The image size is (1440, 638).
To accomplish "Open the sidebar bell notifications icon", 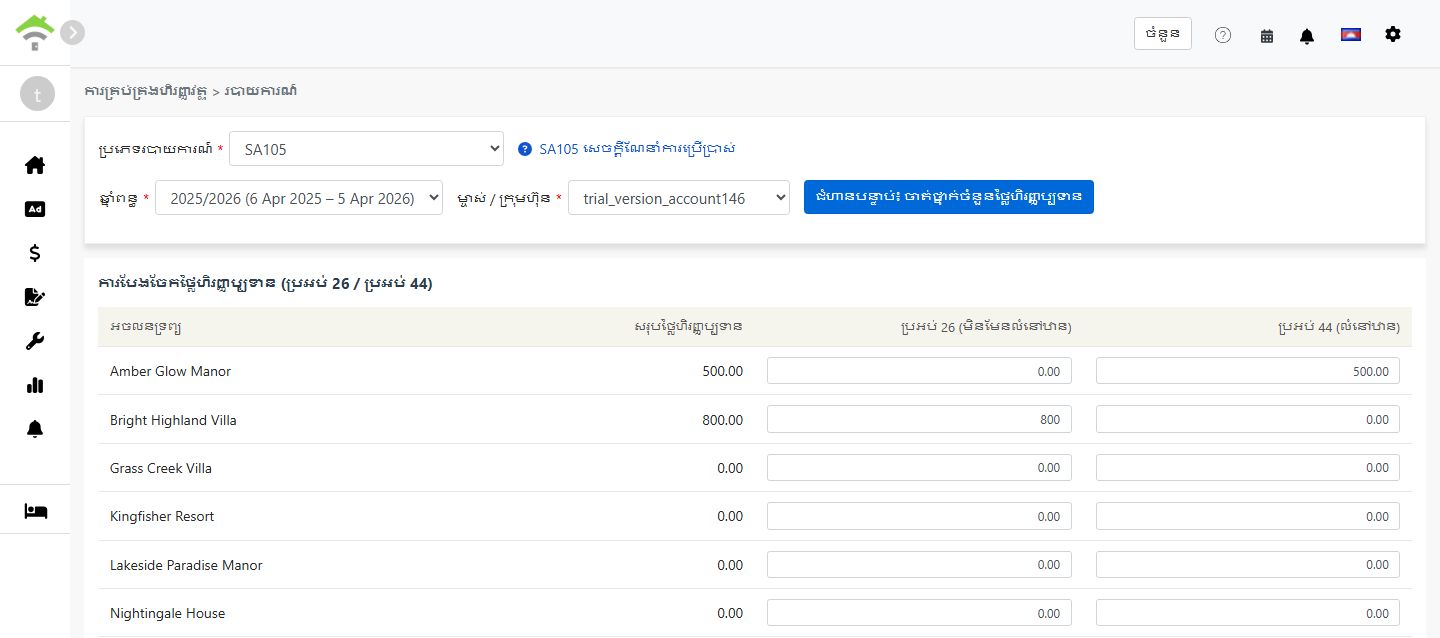I will 35,429.
